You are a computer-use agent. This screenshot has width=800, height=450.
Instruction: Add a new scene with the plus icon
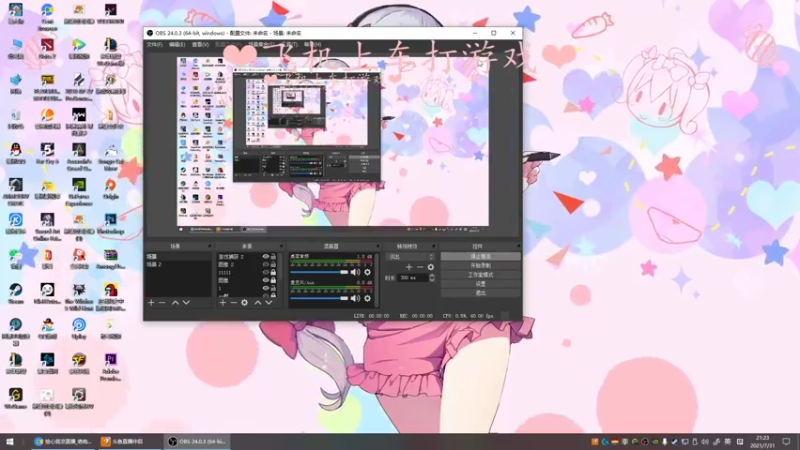(151, 303)
